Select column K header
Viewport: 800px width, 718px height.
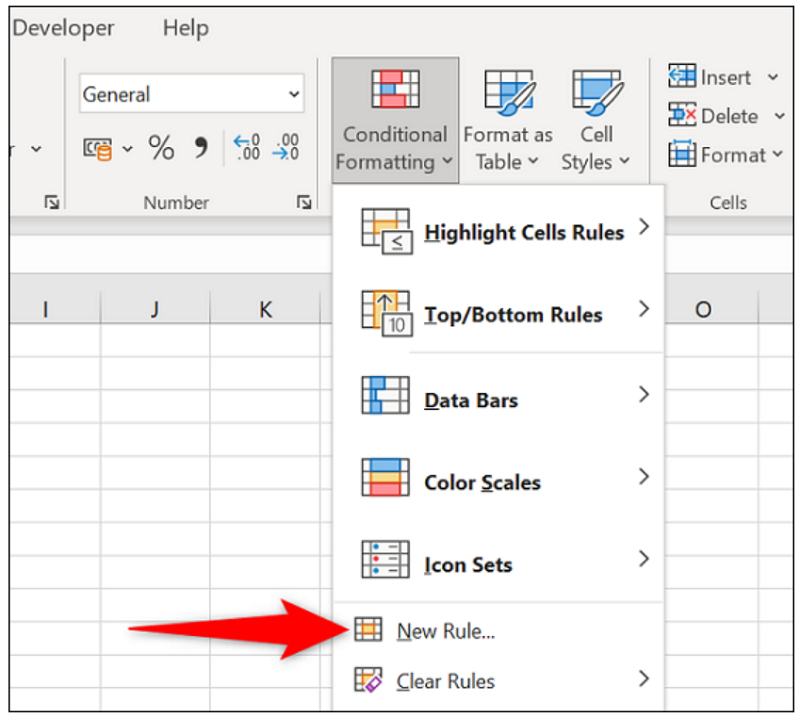(x=265, y=308)
